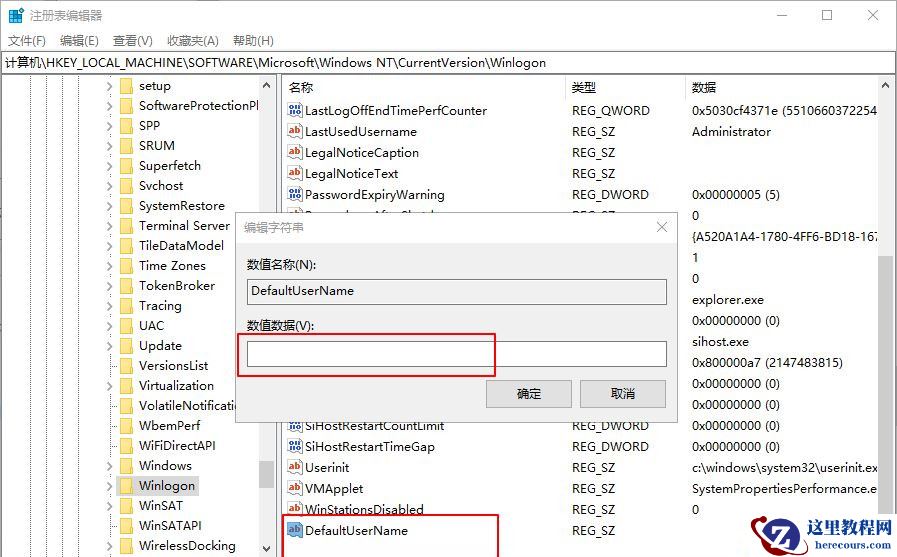Viewport: 897px width, 557px height.
Task: Expand the Terminal Server key
Action: [109, 226]
